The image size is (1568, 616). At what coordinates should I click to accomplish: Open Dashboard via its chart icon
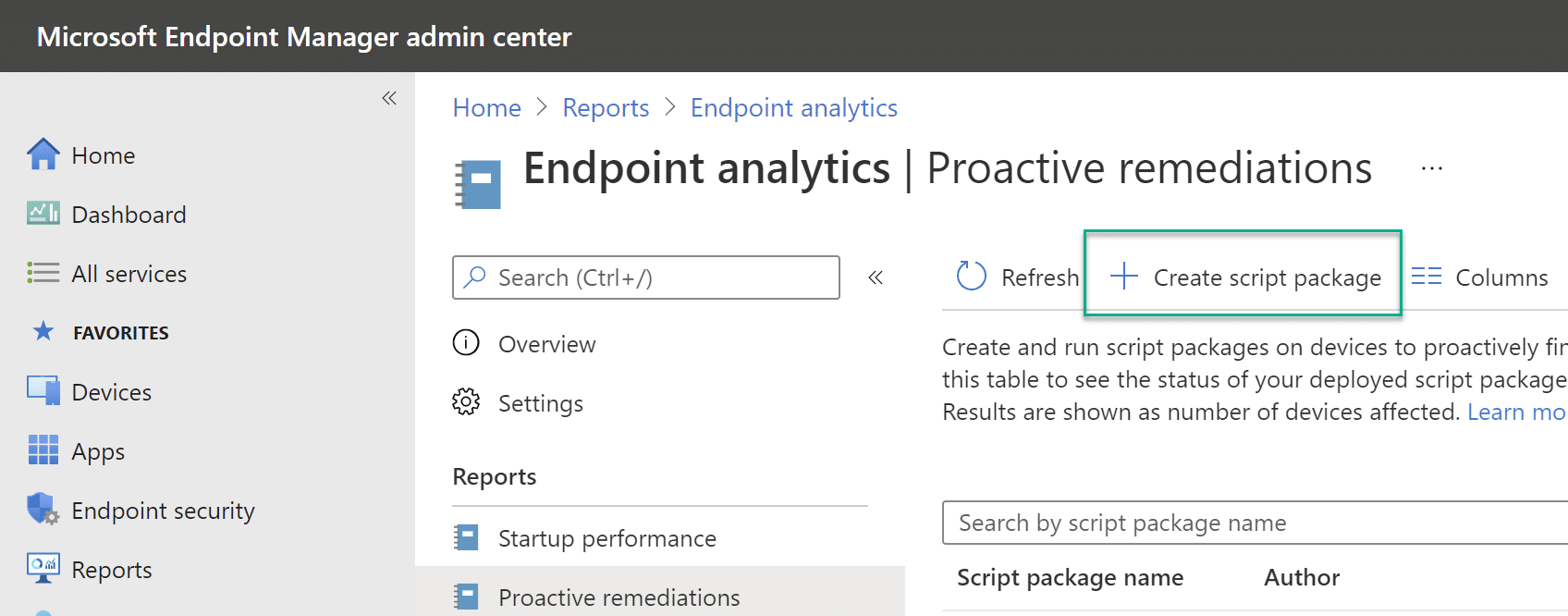tap(43, 214)
